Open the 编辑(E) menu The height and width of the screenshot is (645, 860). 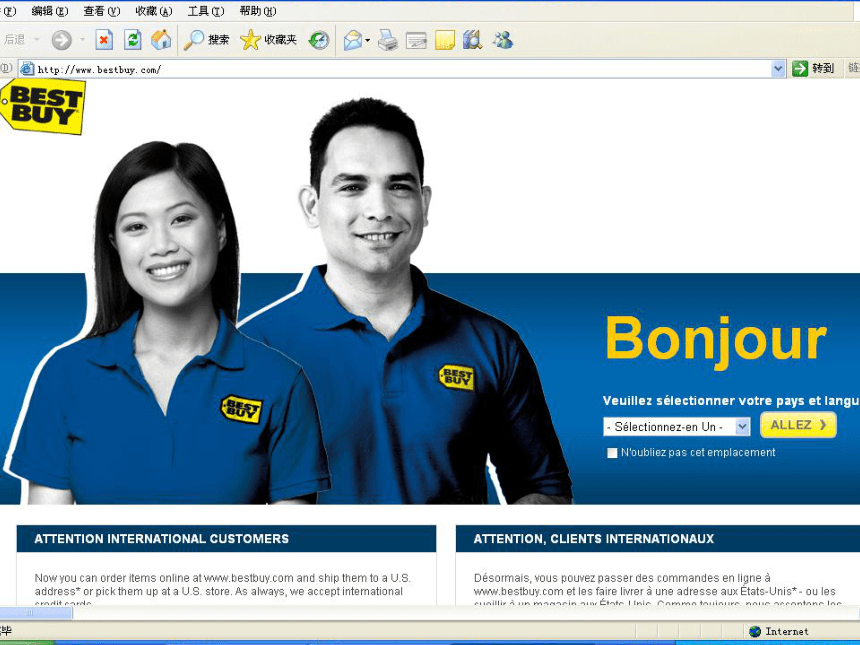pyautogui.click(x=49, y=11)
